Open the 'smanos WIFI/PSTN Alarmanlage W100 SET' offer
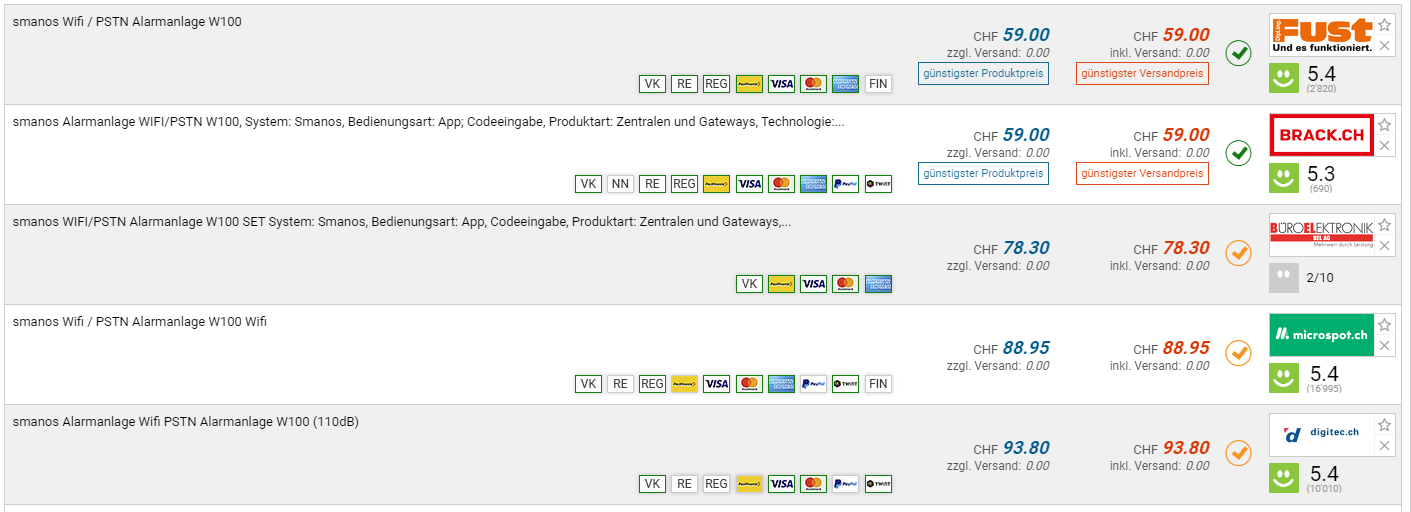 pyautogui.click(x=401, y=222)
